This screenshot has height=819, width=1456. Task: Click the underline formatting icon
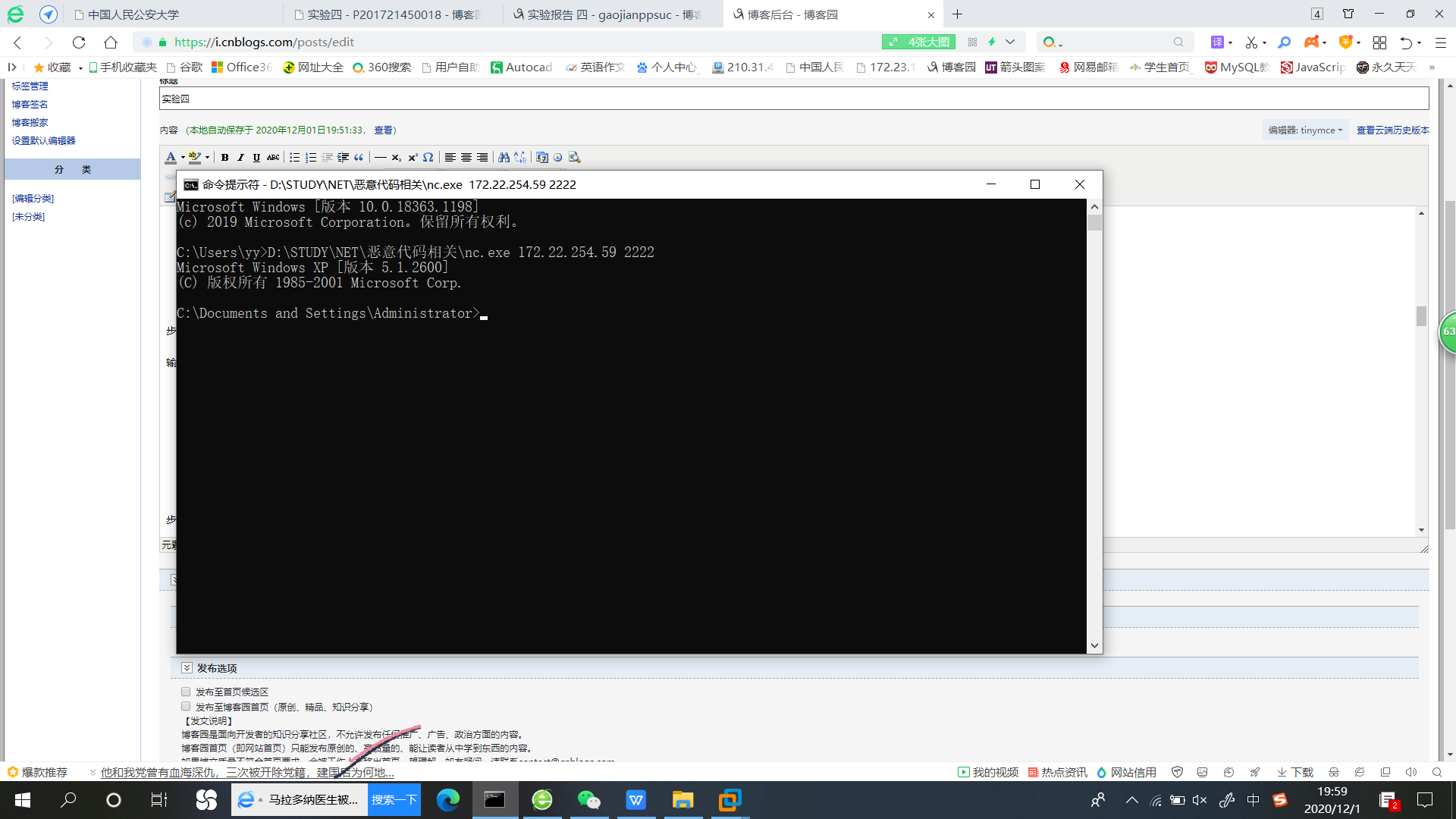point(256,158)
